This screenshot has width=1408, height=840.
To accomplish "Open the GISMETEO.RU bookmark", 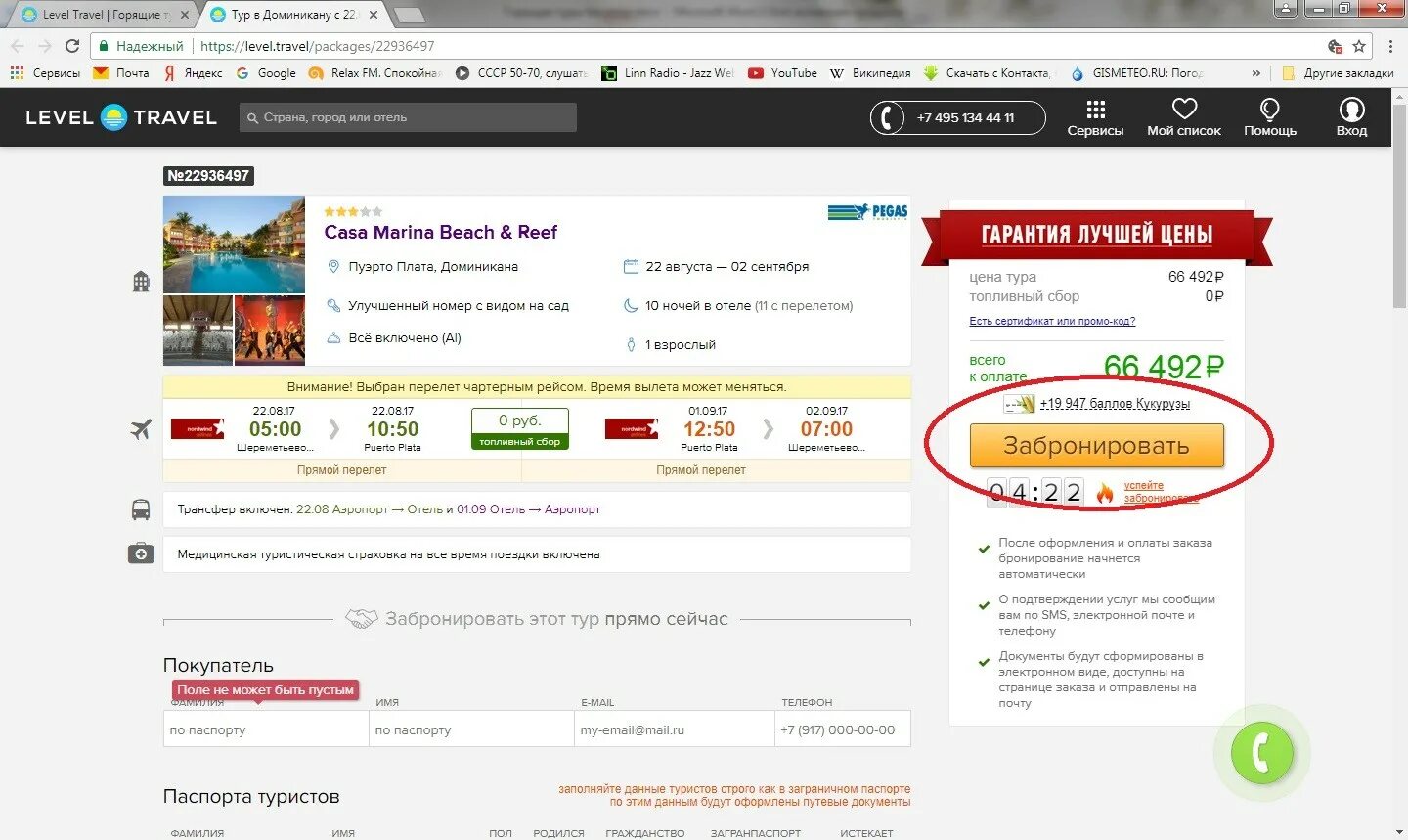I will click(1137, 73).
